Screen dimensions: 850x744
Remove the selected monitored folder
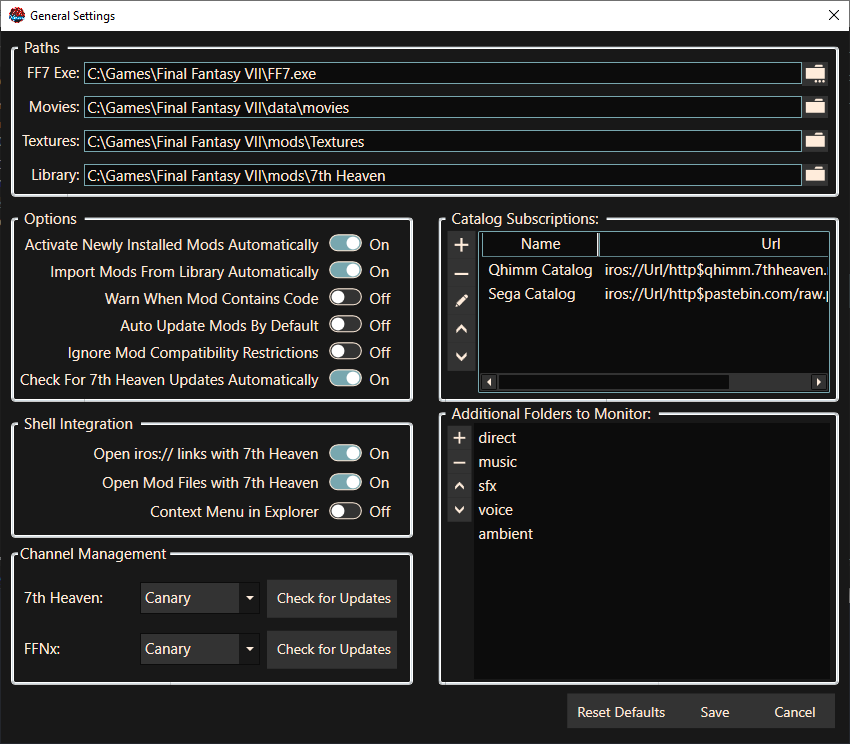click(x=459, y=462)
